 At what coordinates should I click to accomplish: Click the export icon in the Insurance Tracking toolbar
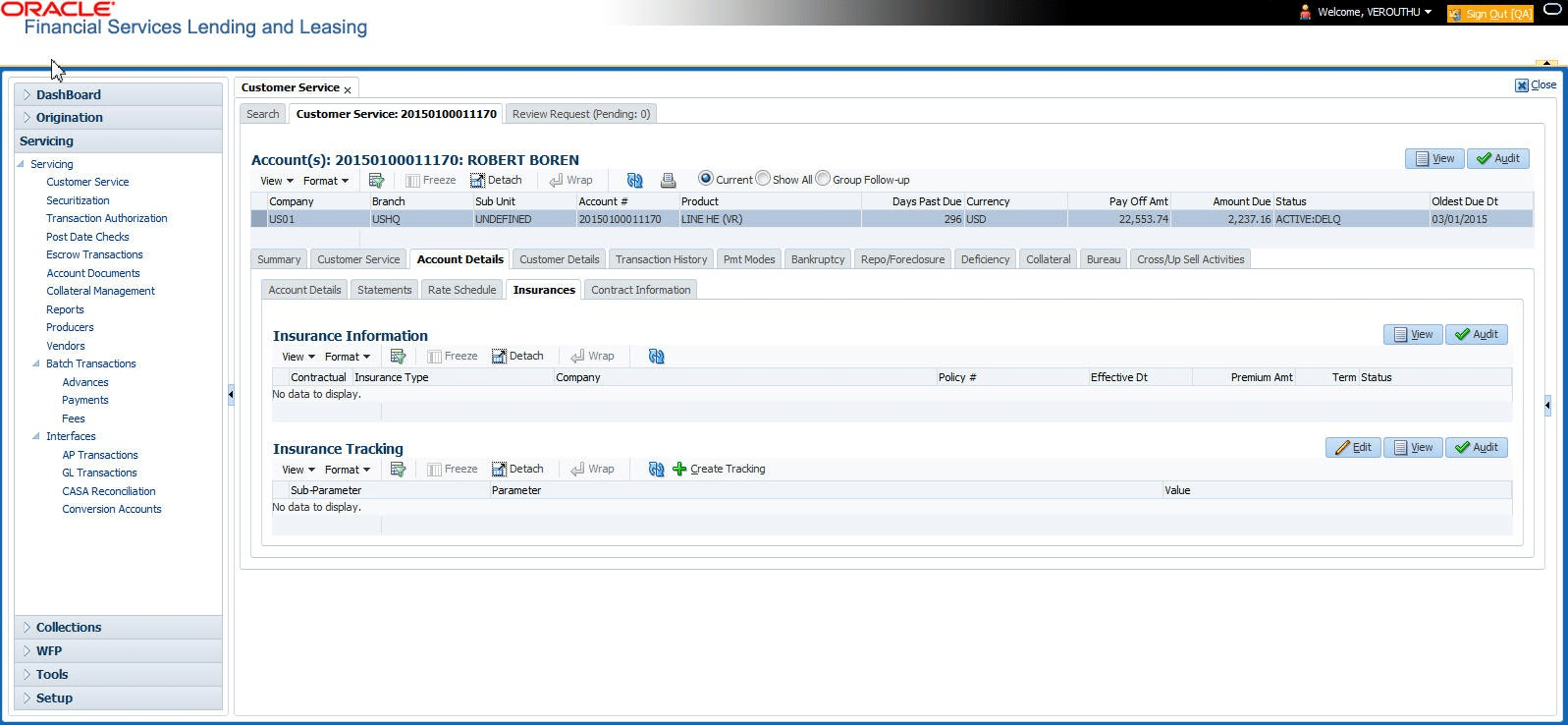(398, 470)
